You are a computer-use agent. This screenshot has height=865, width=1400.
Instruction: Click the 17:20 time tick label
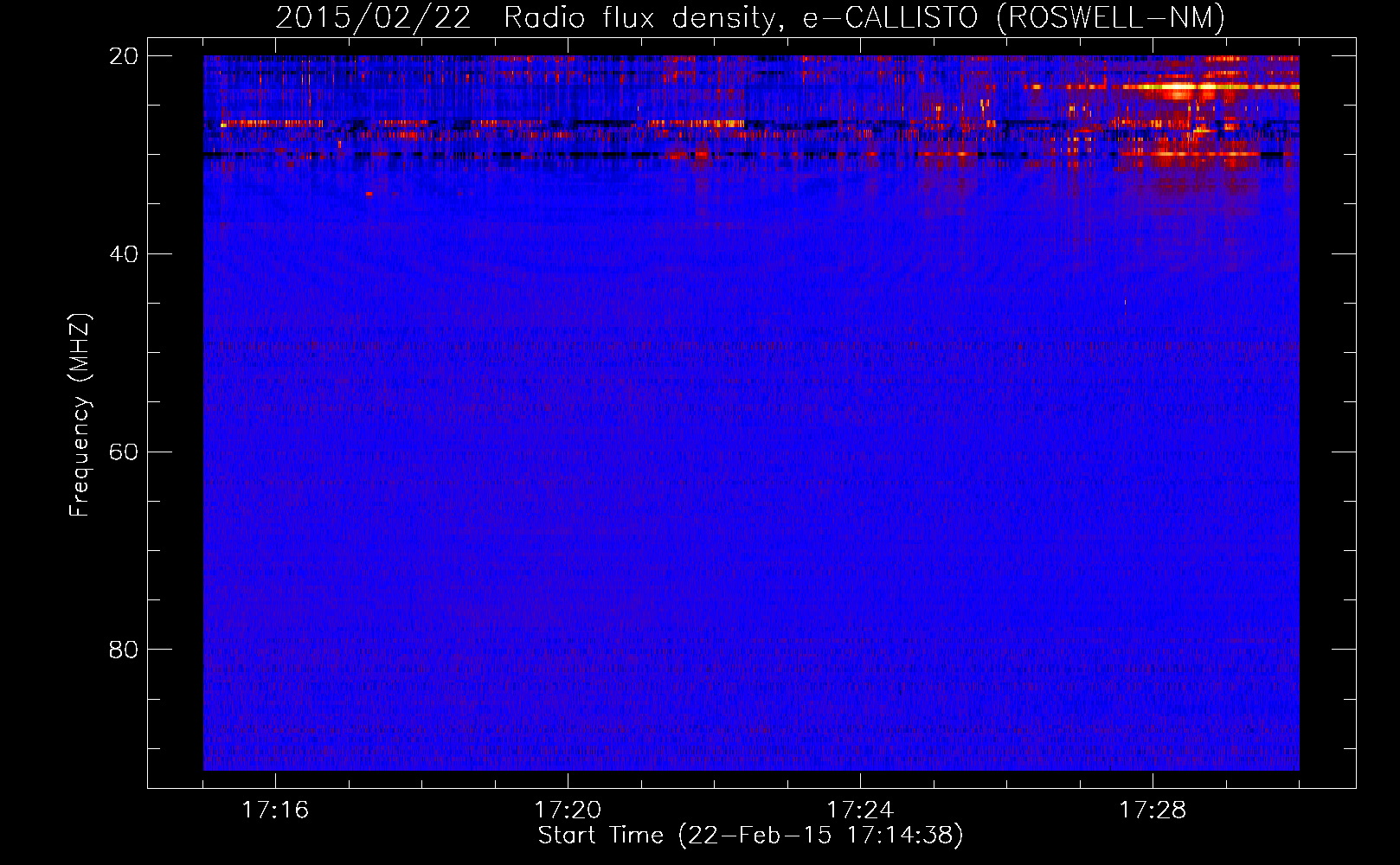coord(568,810)
